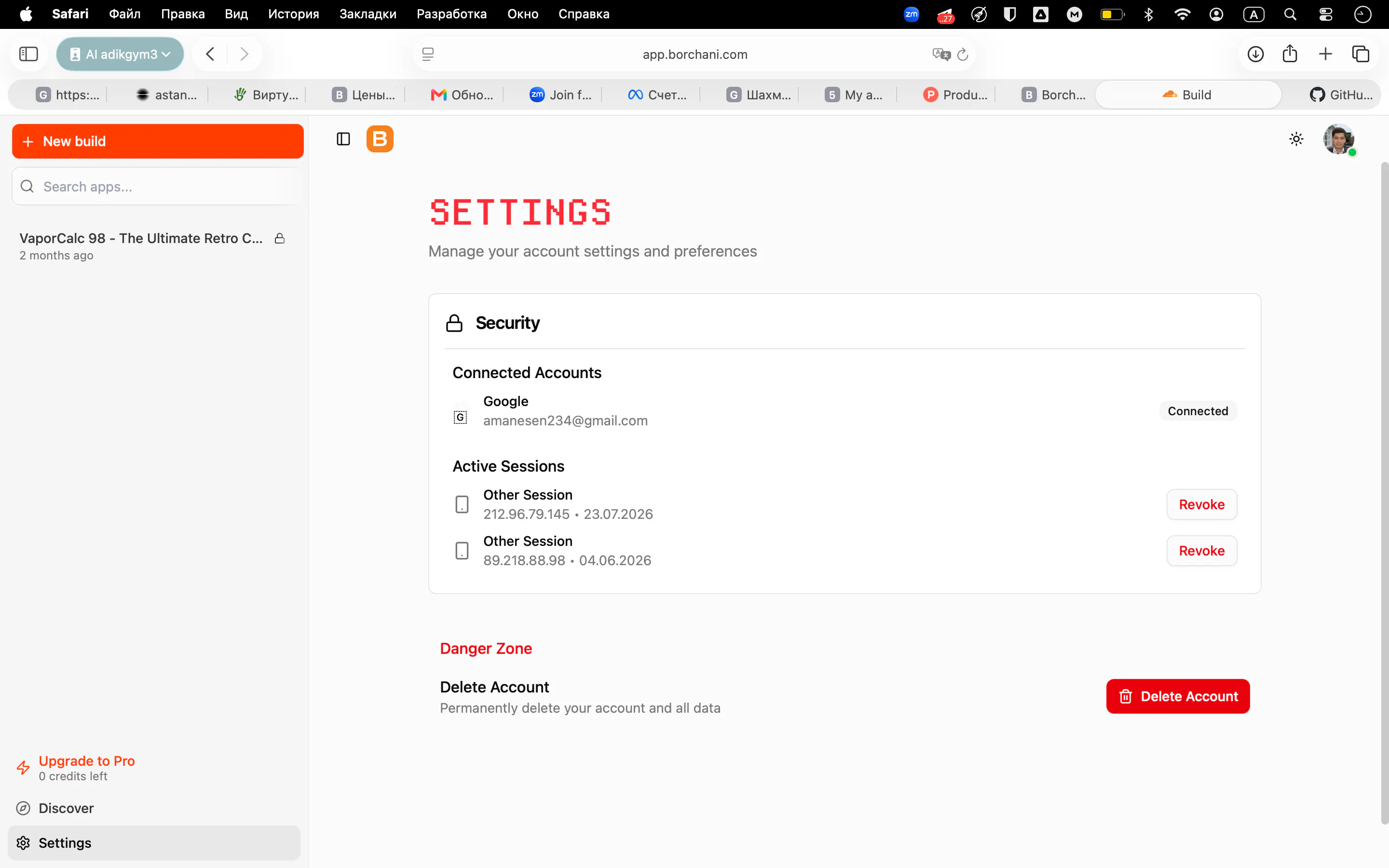The height and width of the screenshot is (868, 1389).
Task: Open the AI adikgym3 profile dropdown
Action: (120, 54)
